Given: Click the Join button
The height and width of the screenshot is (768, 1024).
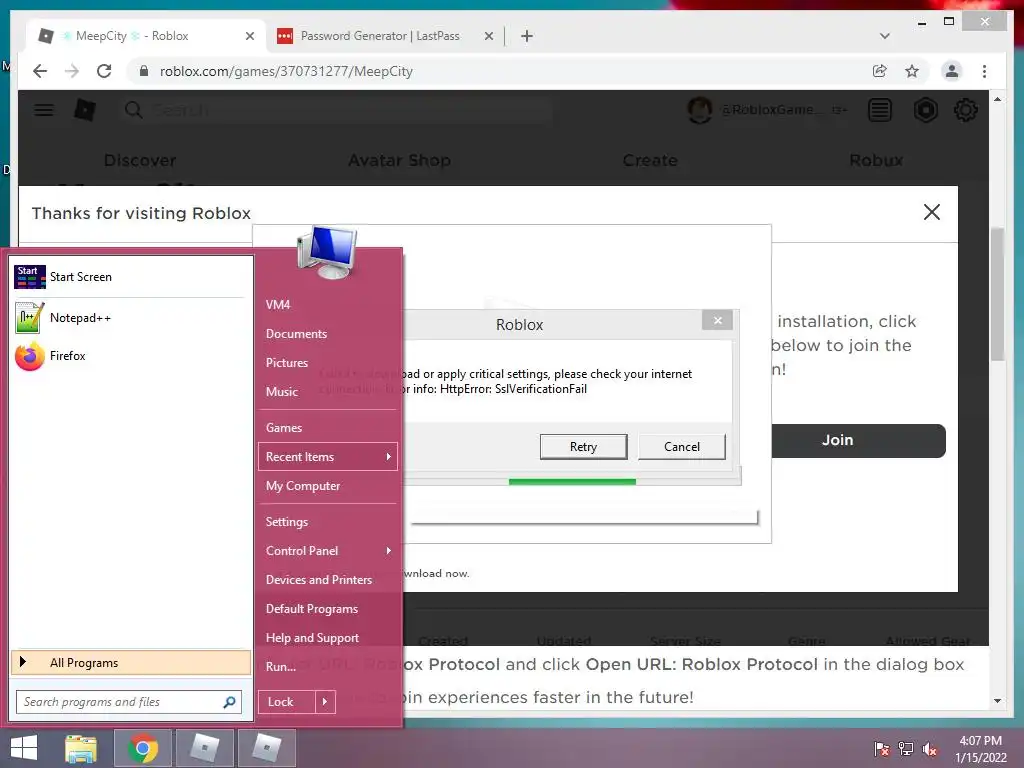Looking at the screenshot, I should [858, 441].
